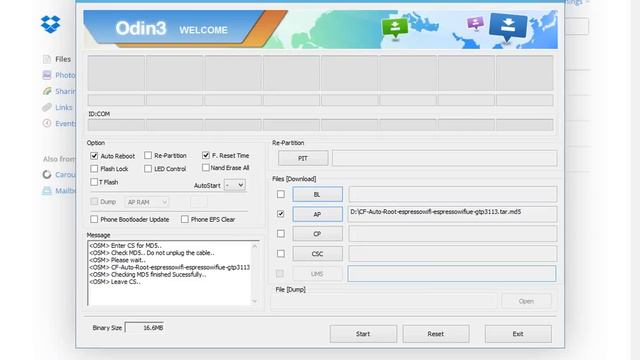Enable Phone Bootloader Update checkbox
Image resolution: width=640 pixels, height=360 pixels.
[94, 219]
